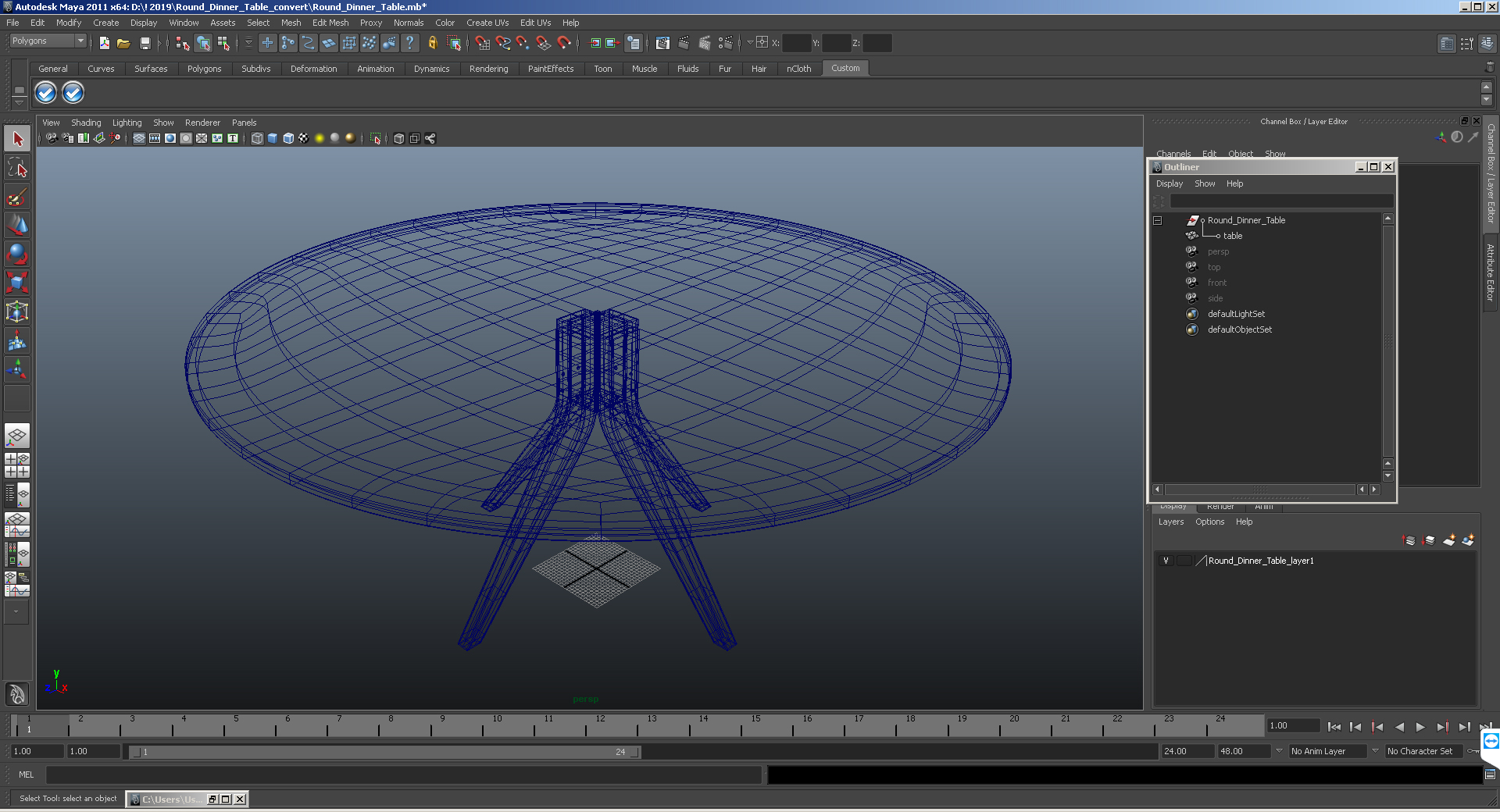Activate the Rotate tool sphere icon
1500x812 pixels.
tap(17, 254)
